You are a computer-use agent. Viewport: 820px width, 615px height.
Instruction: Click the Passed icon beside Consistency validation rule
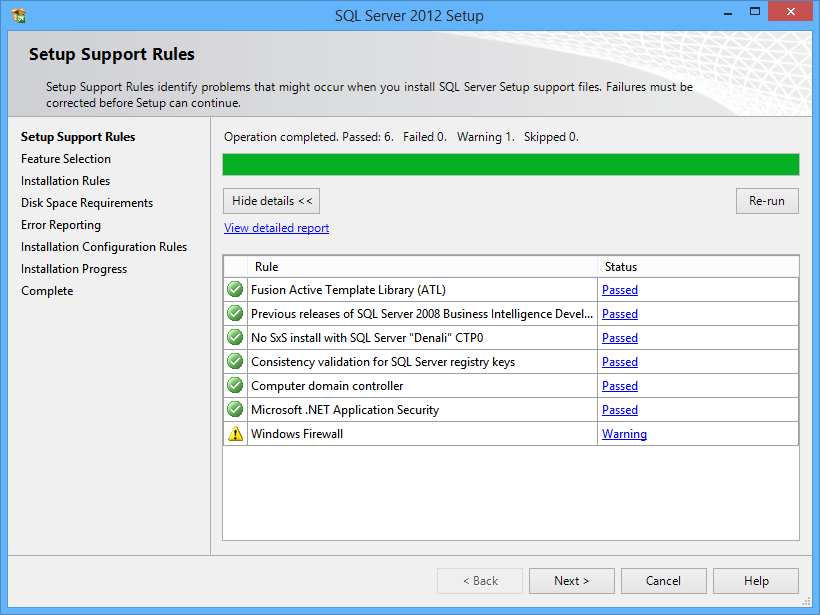(234, 361)
